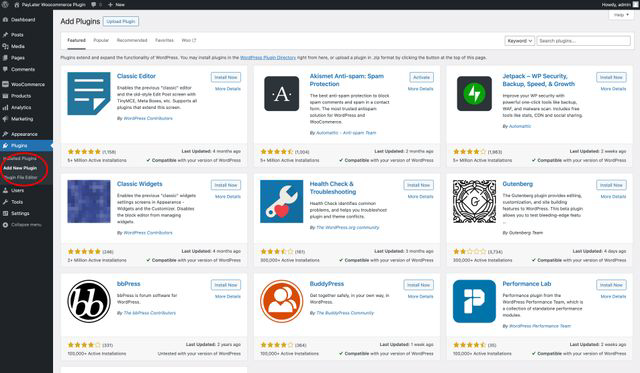Screen dimensions: 640x373
Task: Click Classic Editor star rating
Action: pos(84,151)
